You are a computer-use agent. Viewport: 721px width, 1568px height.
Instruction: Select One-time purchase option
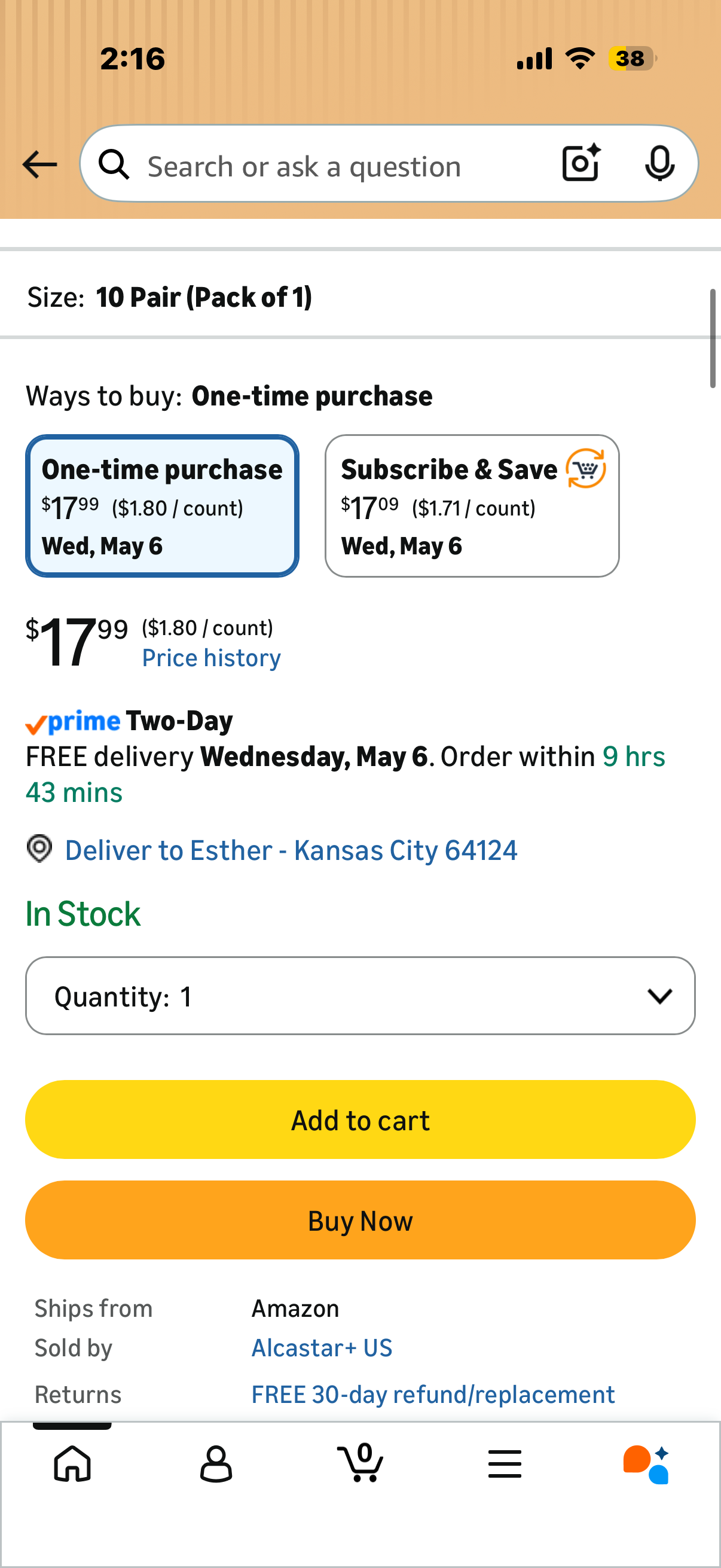point(163,506)
